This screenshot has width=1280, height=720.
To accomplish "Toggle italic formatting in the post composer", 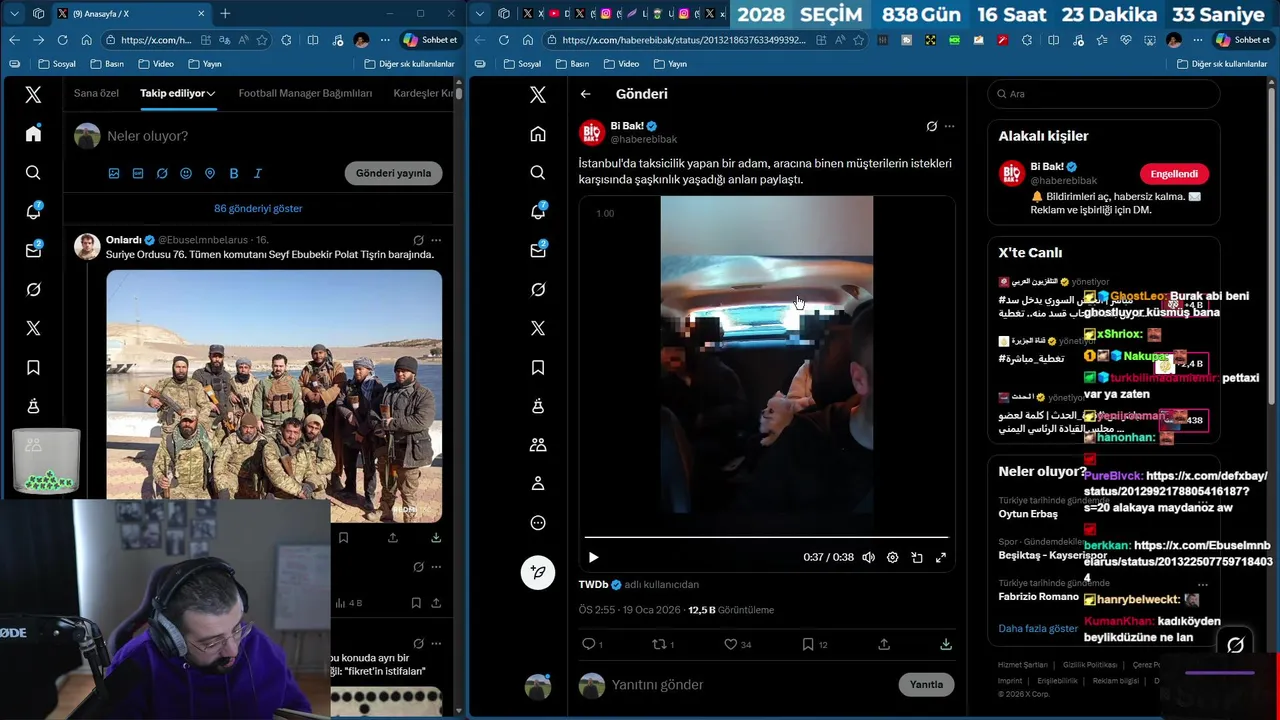I will coord(258,173).
